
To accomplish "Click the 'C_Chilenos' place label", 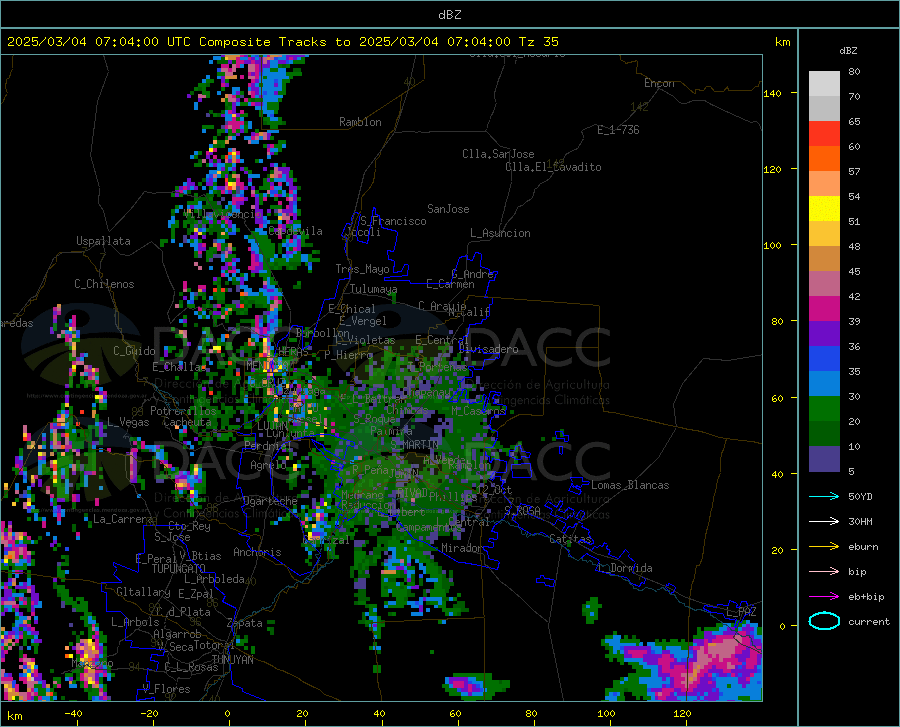I will pyautogui.click(x=104, y=284).
